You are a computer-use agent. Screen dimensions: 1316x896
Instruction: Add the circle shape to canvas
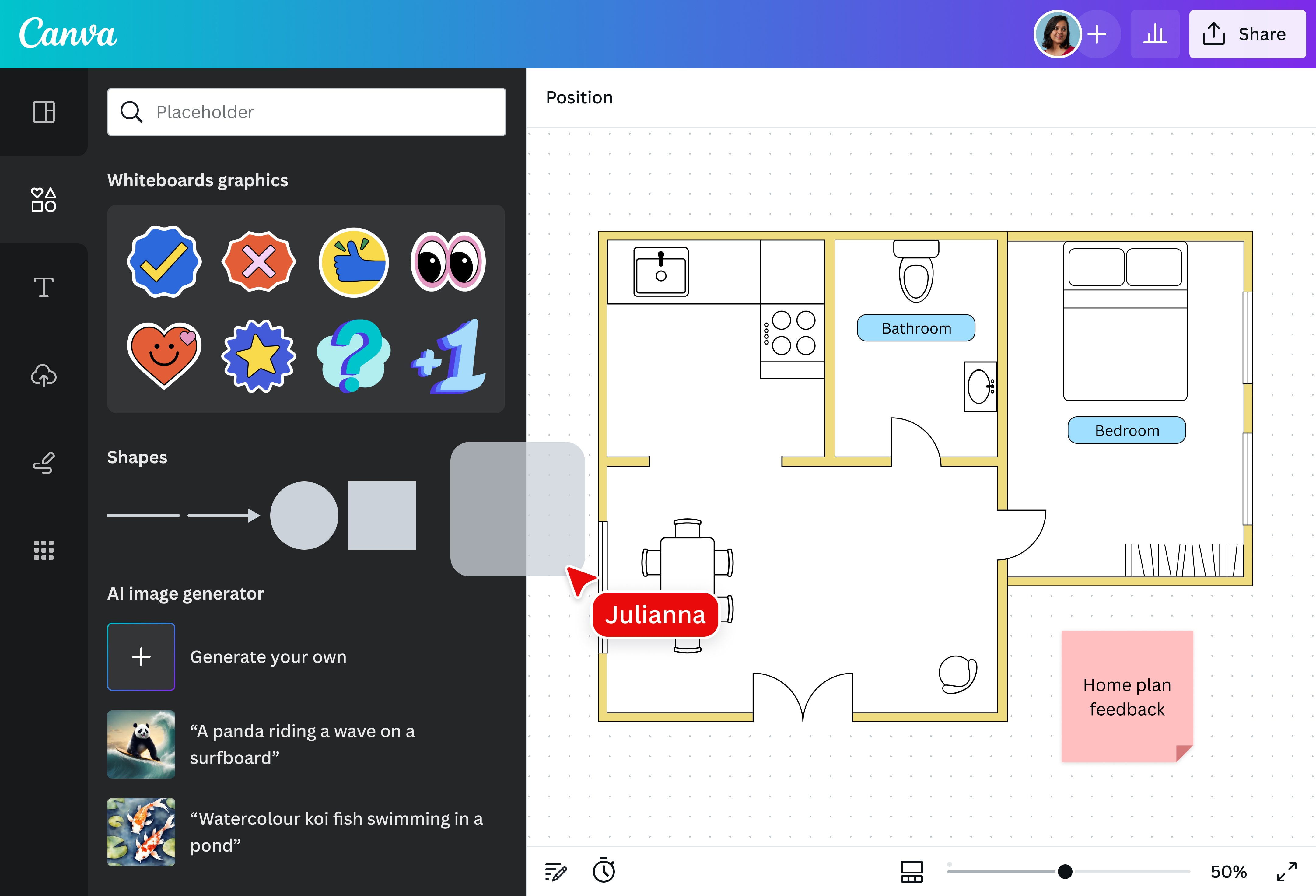pyautogui.click(x=305, y=515)
